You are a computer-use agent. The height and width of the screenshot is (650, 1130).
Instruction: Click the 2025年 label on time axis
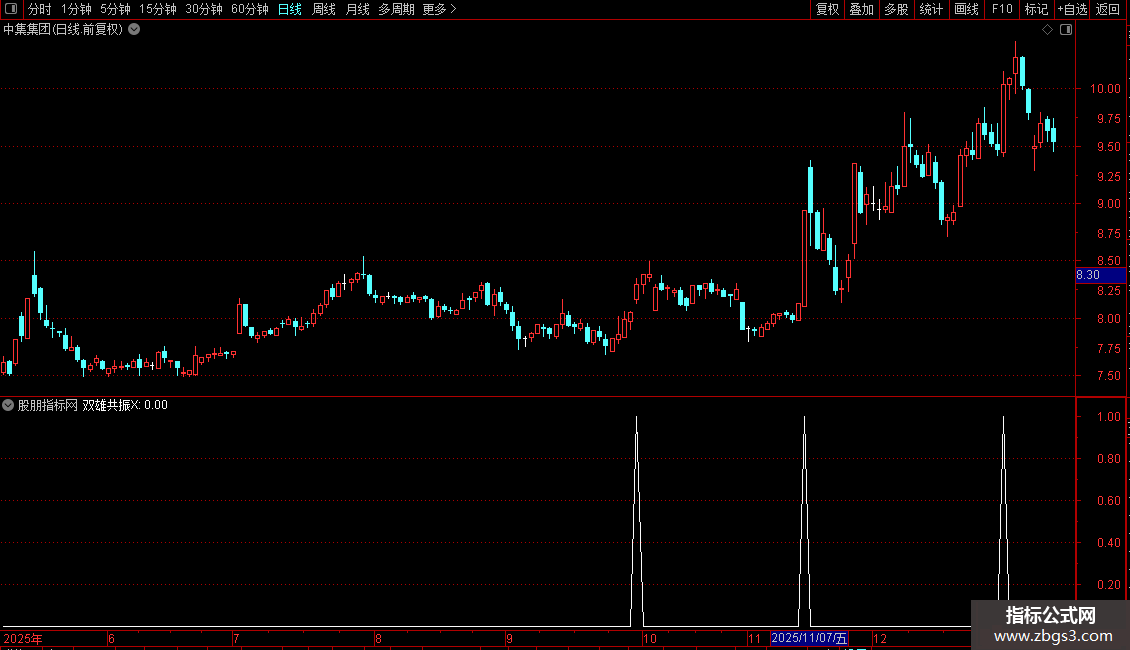[x=23, y=638]
